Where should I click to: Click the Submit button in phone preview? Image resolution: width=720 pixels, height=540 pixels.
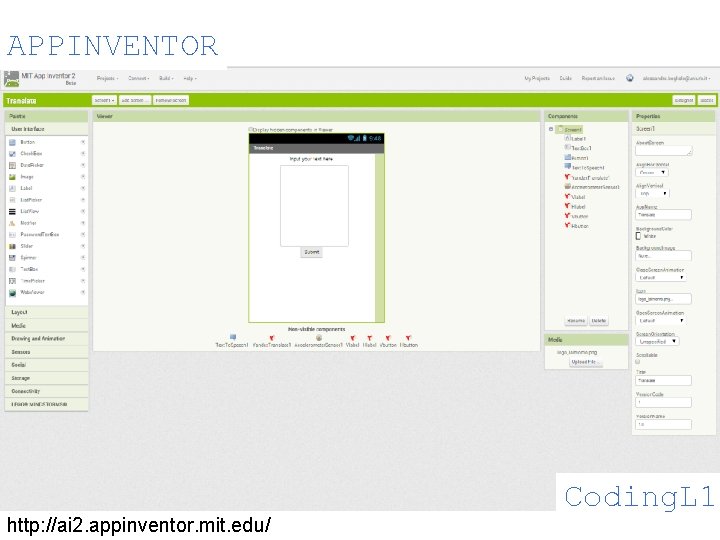tap(311, 252)
